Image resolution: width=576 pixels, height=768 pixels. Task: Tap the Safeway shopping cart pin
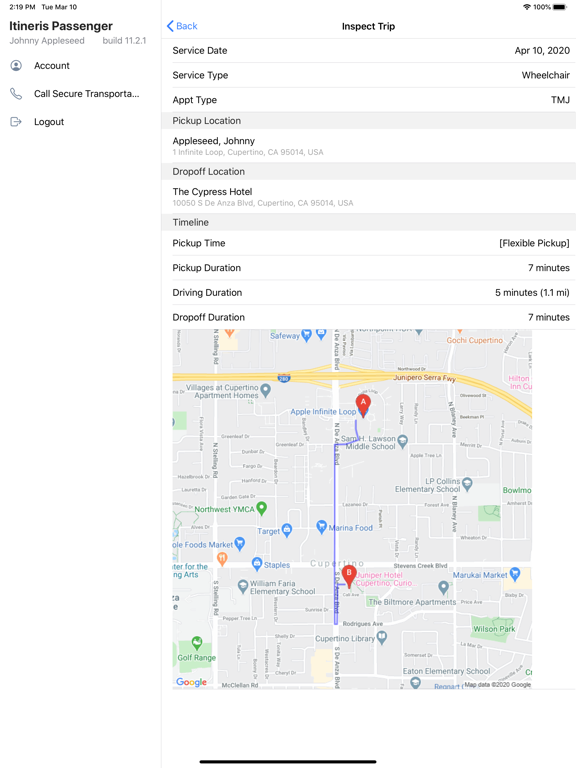[307, 336]
